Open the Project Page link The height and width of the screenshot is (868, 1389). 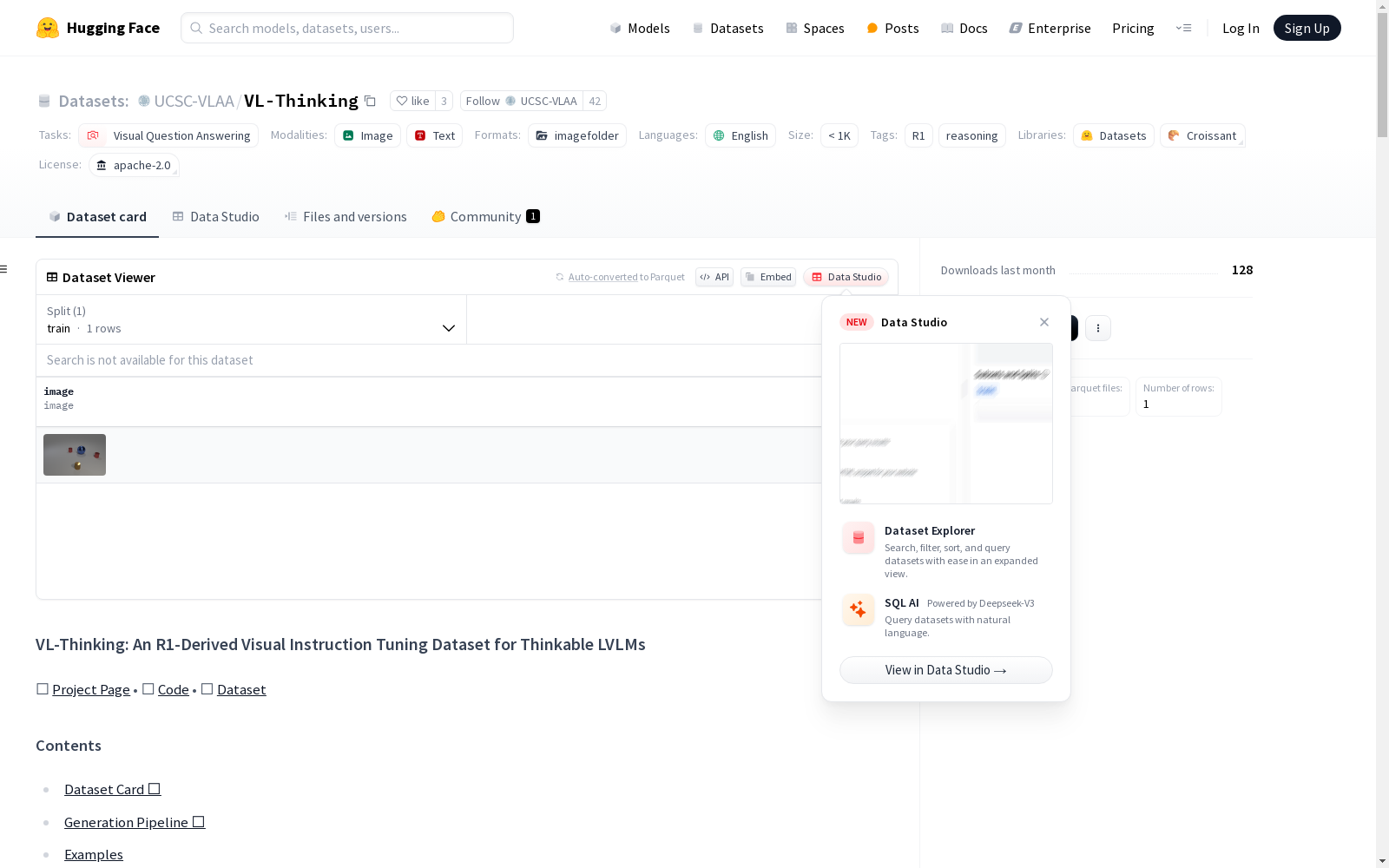[x=91, y=689]
